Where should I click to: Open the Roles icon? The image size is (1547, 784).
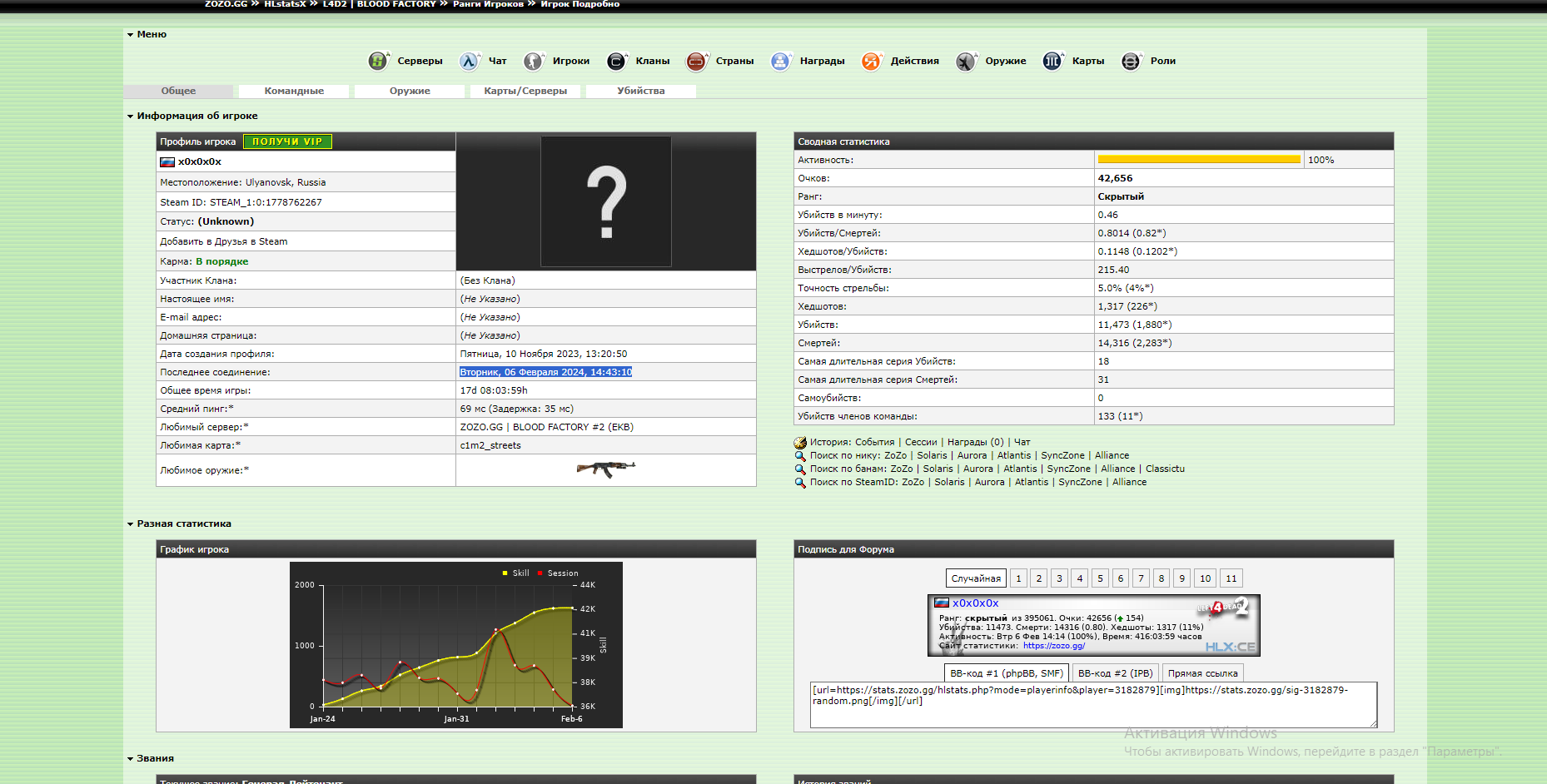[1131, 61]
